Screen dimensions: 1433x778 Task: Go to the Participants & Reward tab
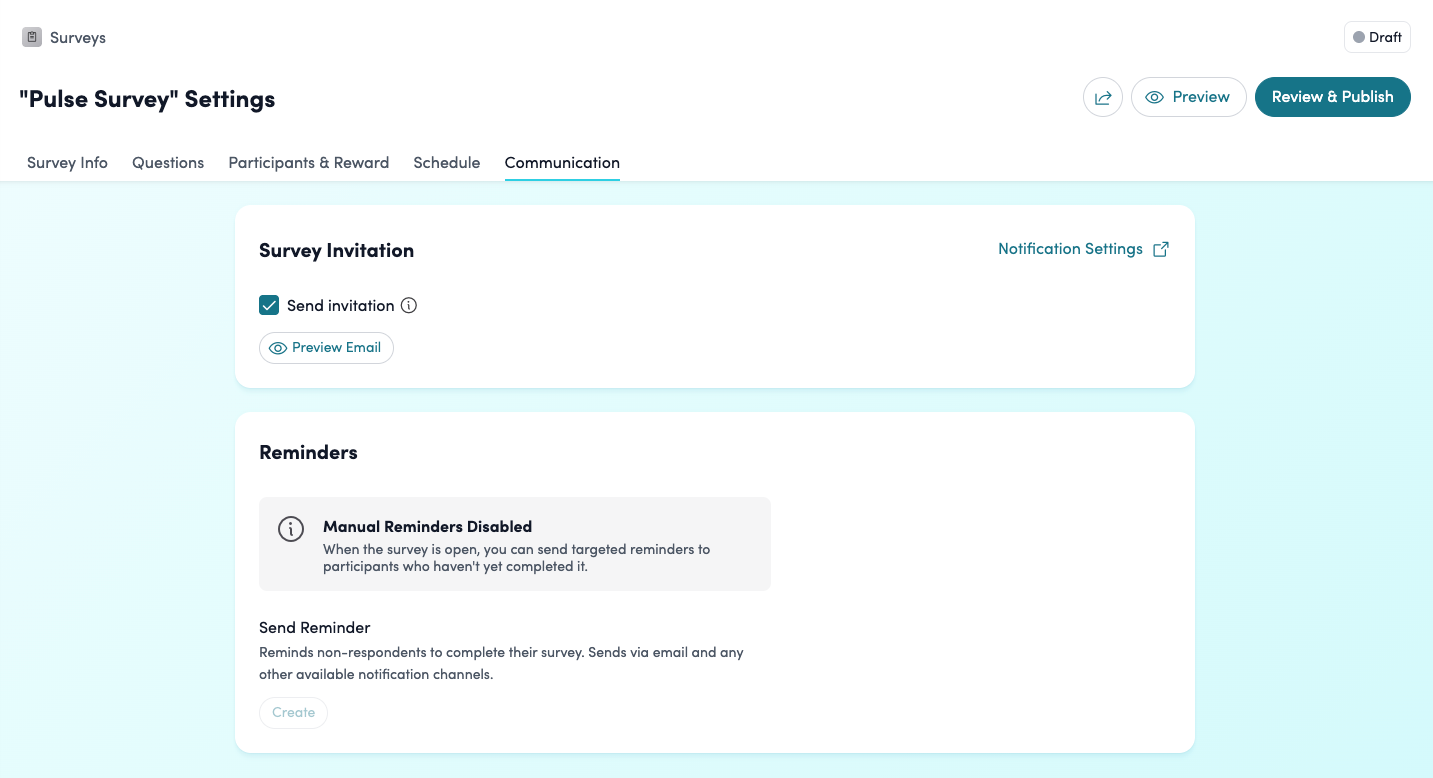click(x=308, y=163)
